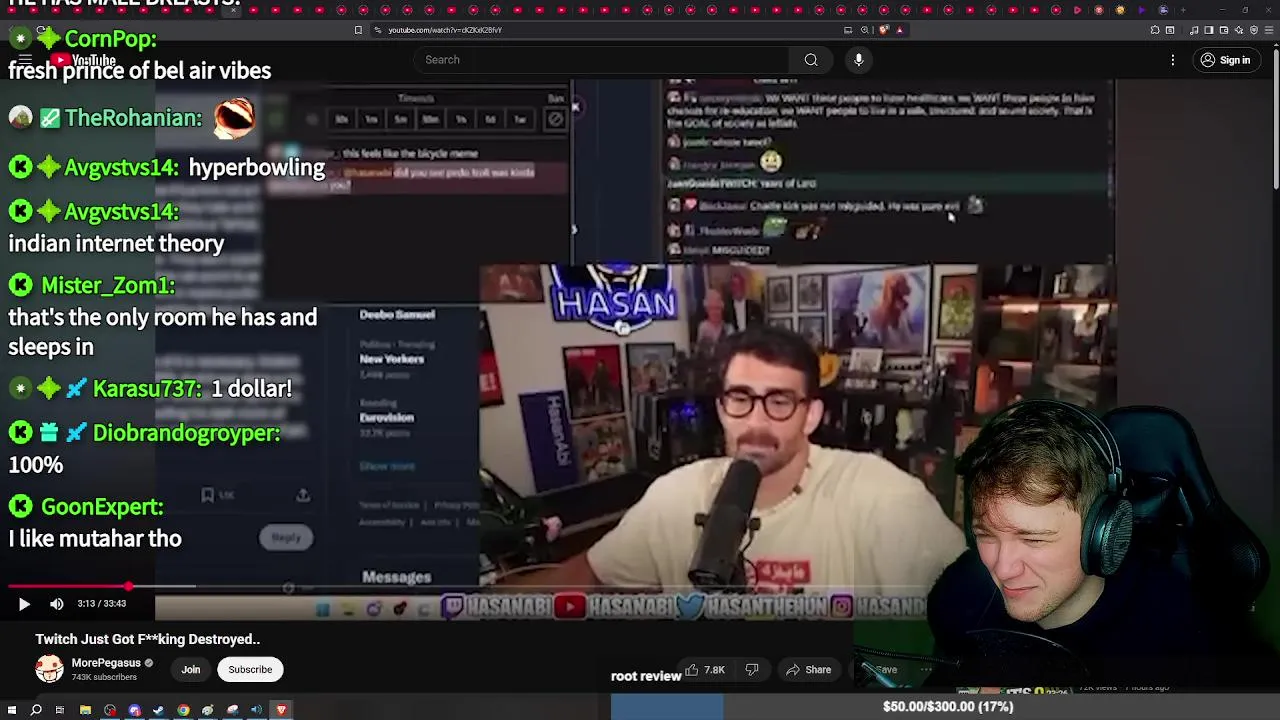Mute the video with the speaker icon

pyautogui.click(x=56, y=604)
